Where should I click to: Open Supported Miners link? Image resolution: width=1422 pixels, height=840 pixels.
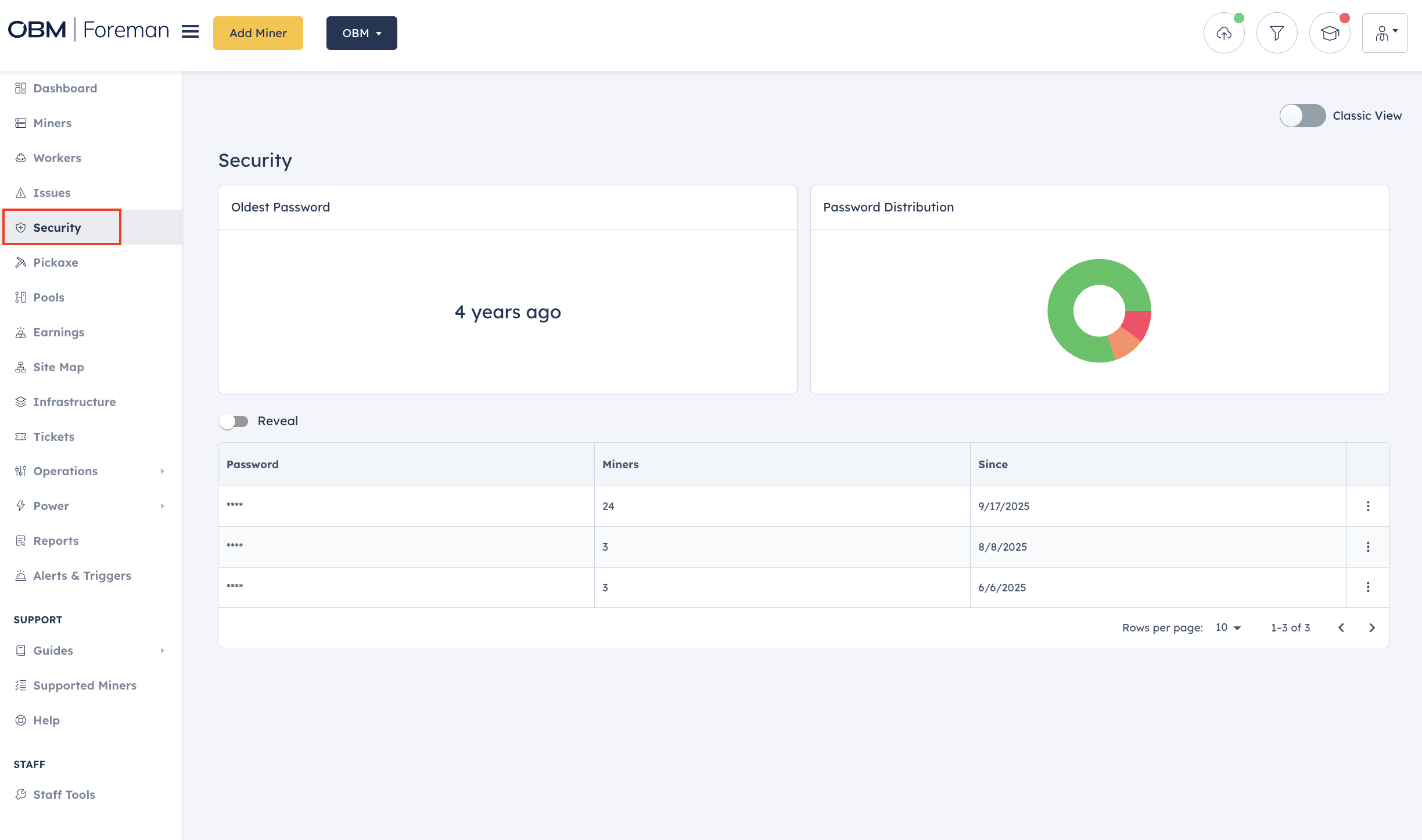pyautogui.click(x=85, y=685)
